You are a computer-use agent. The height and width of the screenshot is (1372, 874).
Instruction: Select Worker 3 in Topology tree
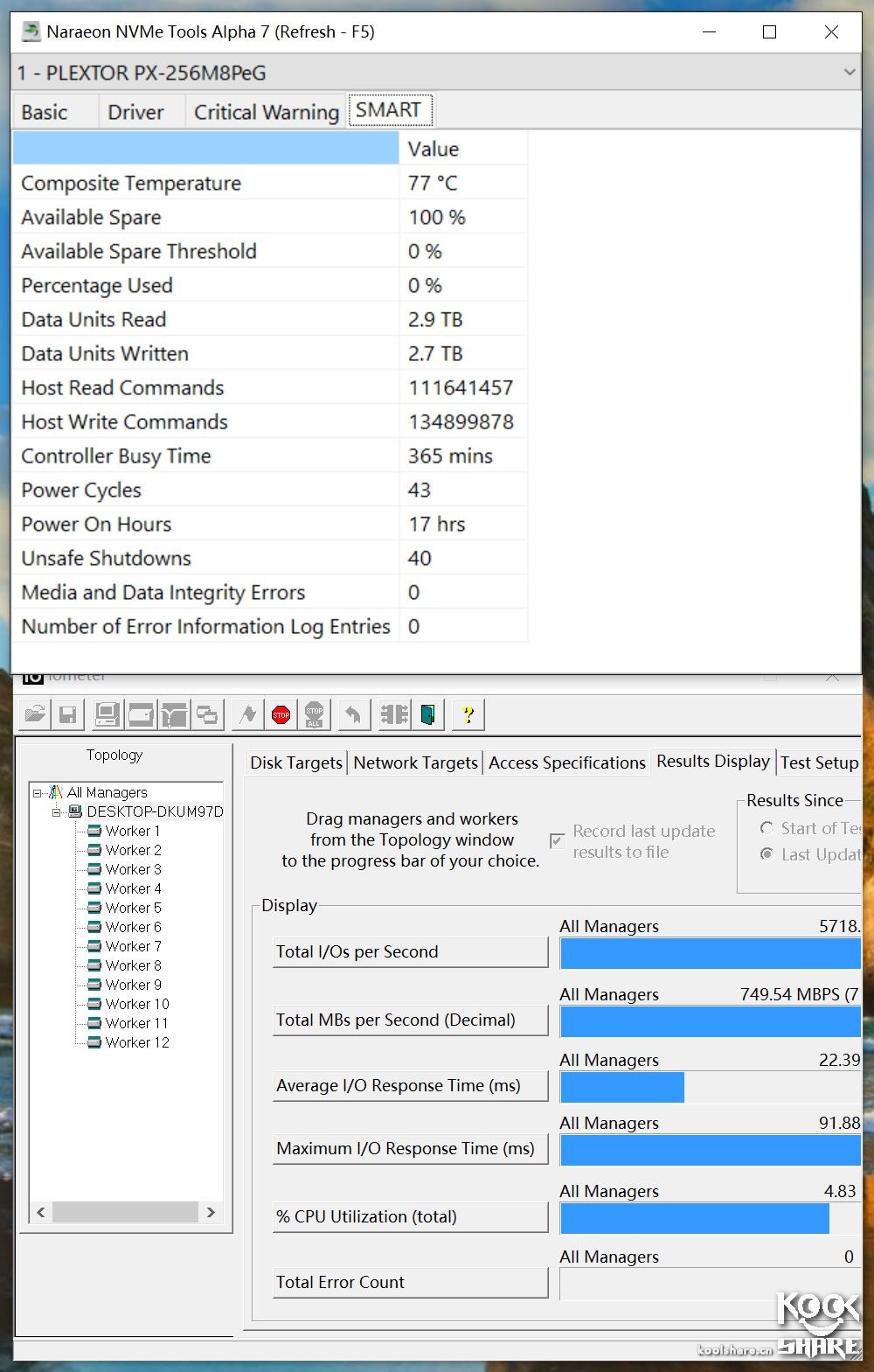[x=133, y=869]
